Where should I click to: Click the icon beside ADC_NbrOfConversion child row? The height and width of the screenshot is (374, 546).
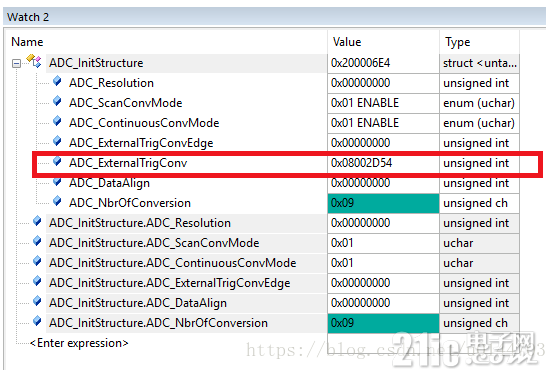pos(57,202)
